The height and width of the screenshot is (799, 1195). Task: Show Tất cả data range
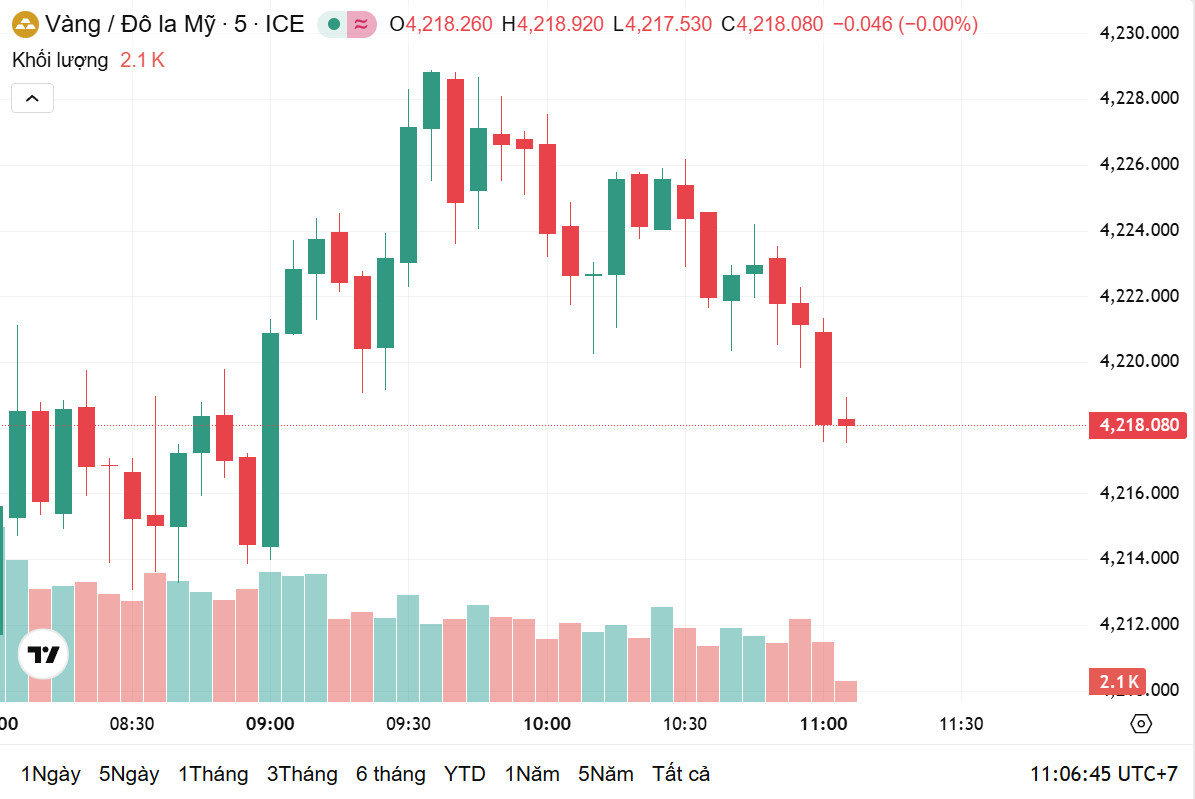(681, 774)
